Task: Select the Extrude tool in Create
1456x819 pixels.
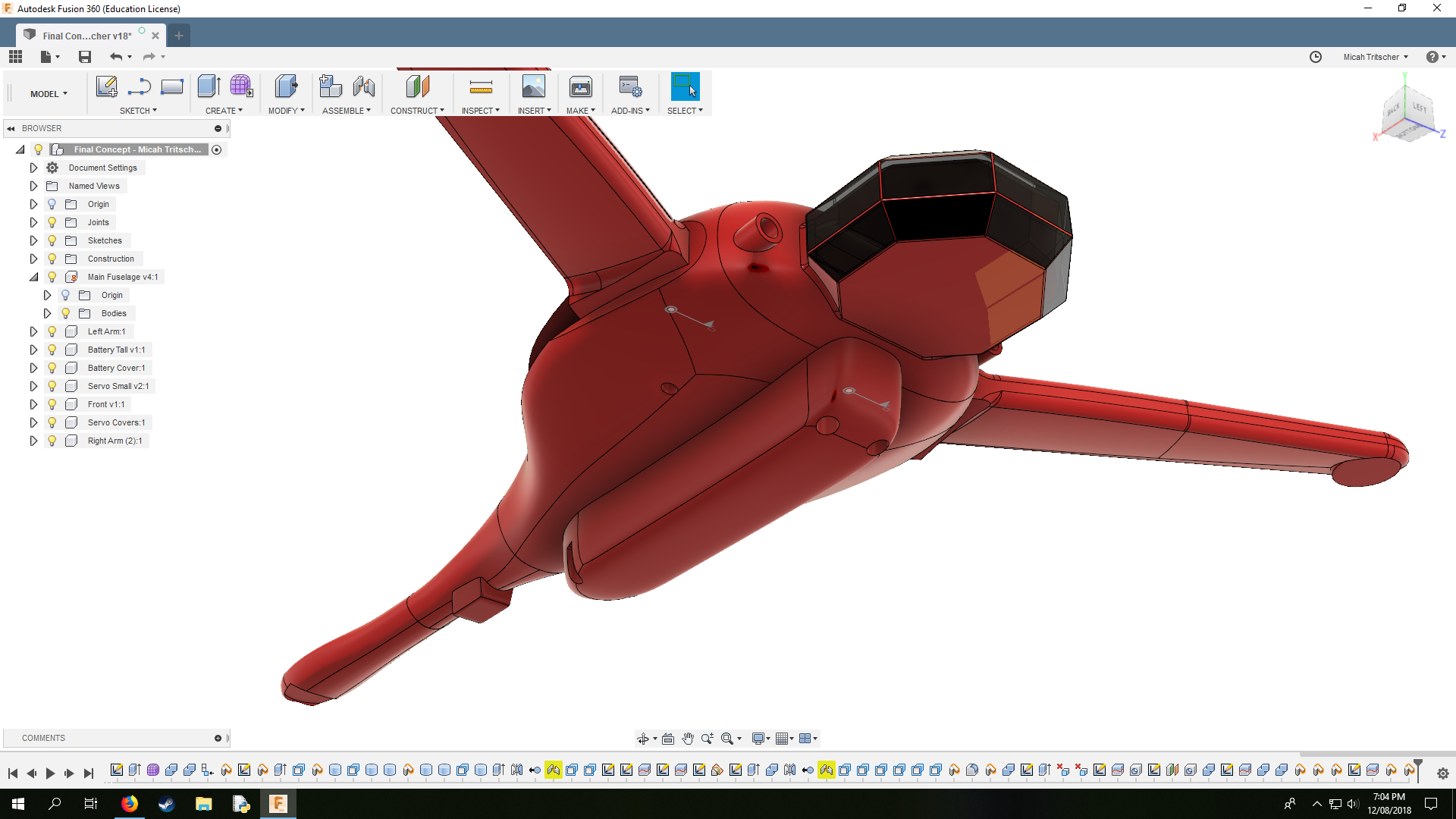Action: (209, 86)
